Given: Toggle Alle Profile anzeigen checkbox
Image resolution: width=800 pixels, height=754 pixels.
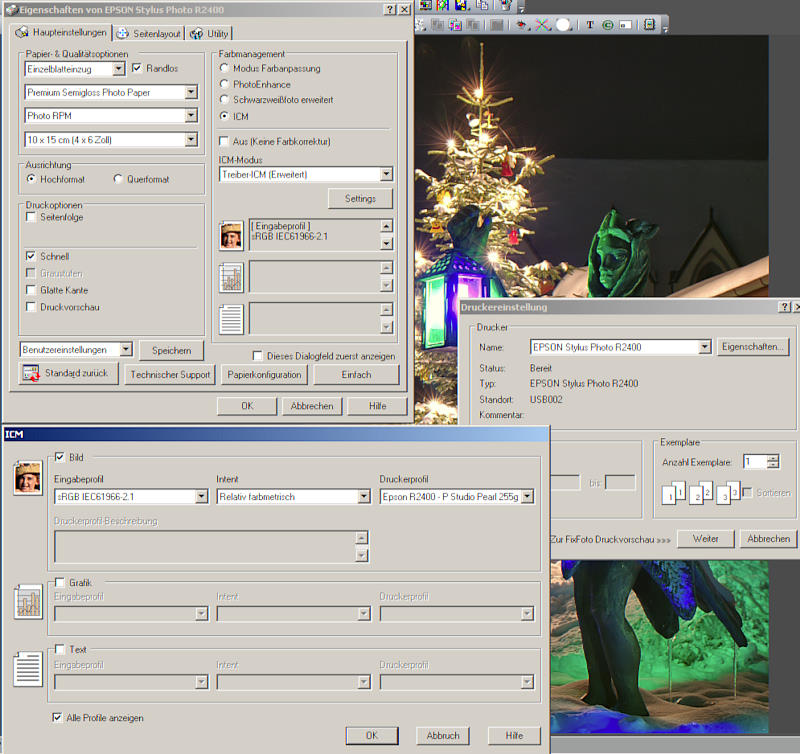Looking at the screenshot, I should point(57,717).
